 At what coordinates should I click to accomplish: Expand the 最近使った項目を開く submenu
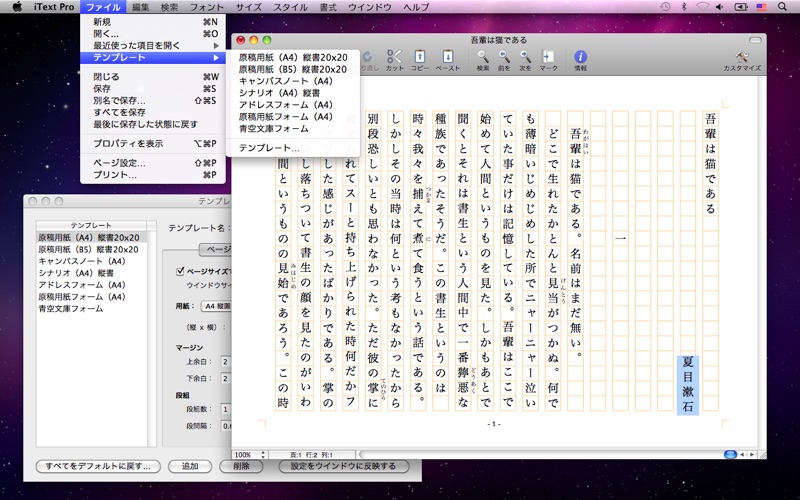[153, 45]
